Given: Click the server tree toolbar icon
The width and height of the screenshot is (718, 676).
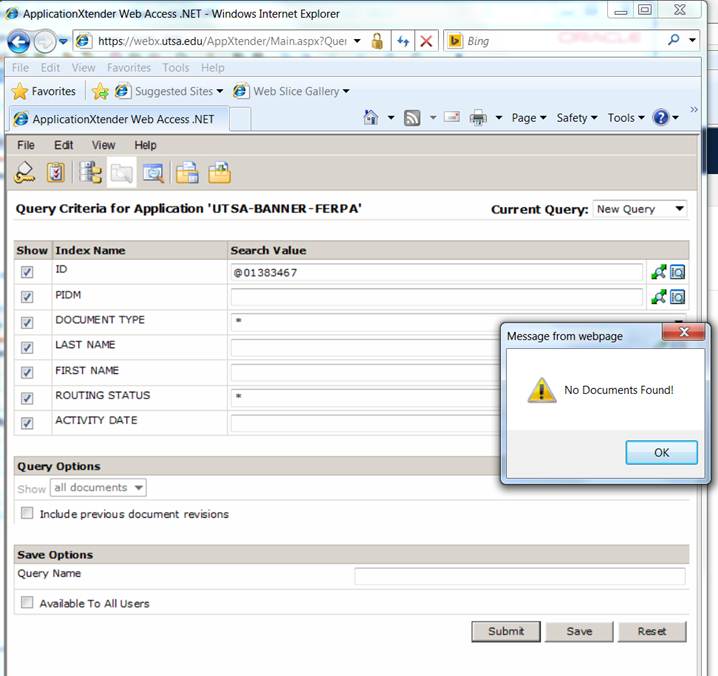Looking at the screenshot, I should pos(90,173).
